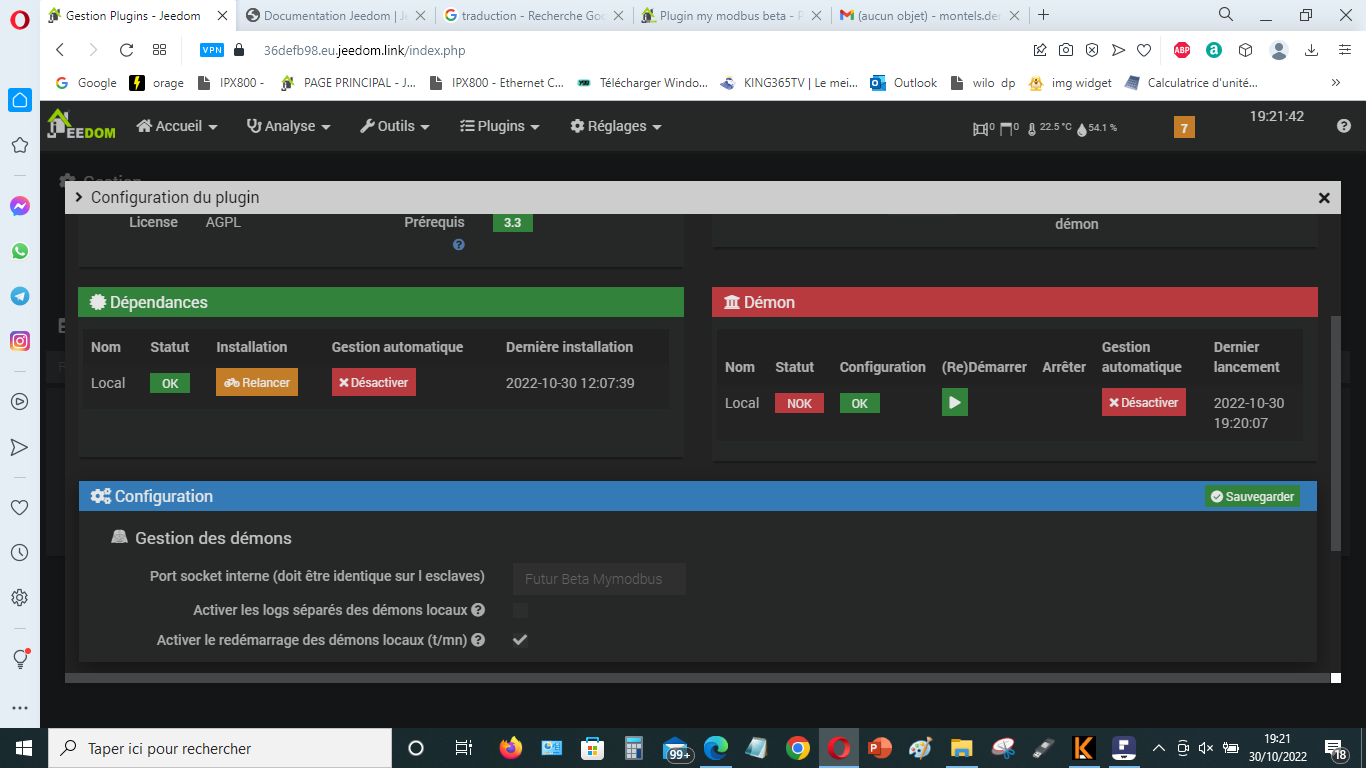Open Instagram in Opera sidebar
The image size is (1366, 768).
[x=19, y=341]
